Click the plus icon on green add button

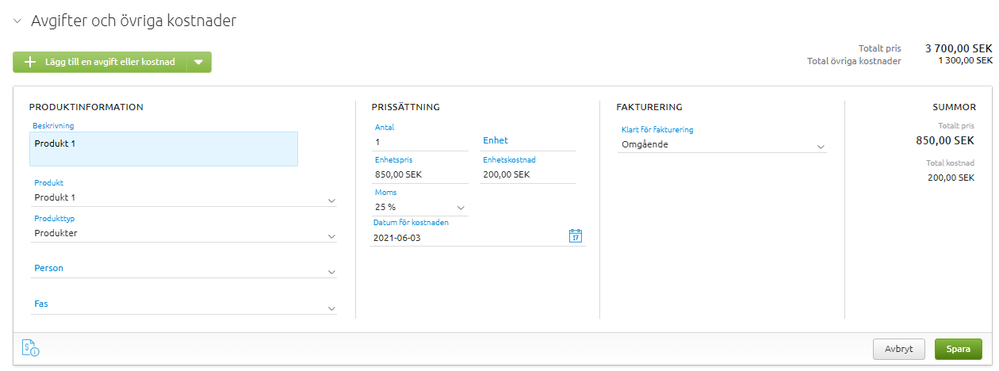[30, 62]
